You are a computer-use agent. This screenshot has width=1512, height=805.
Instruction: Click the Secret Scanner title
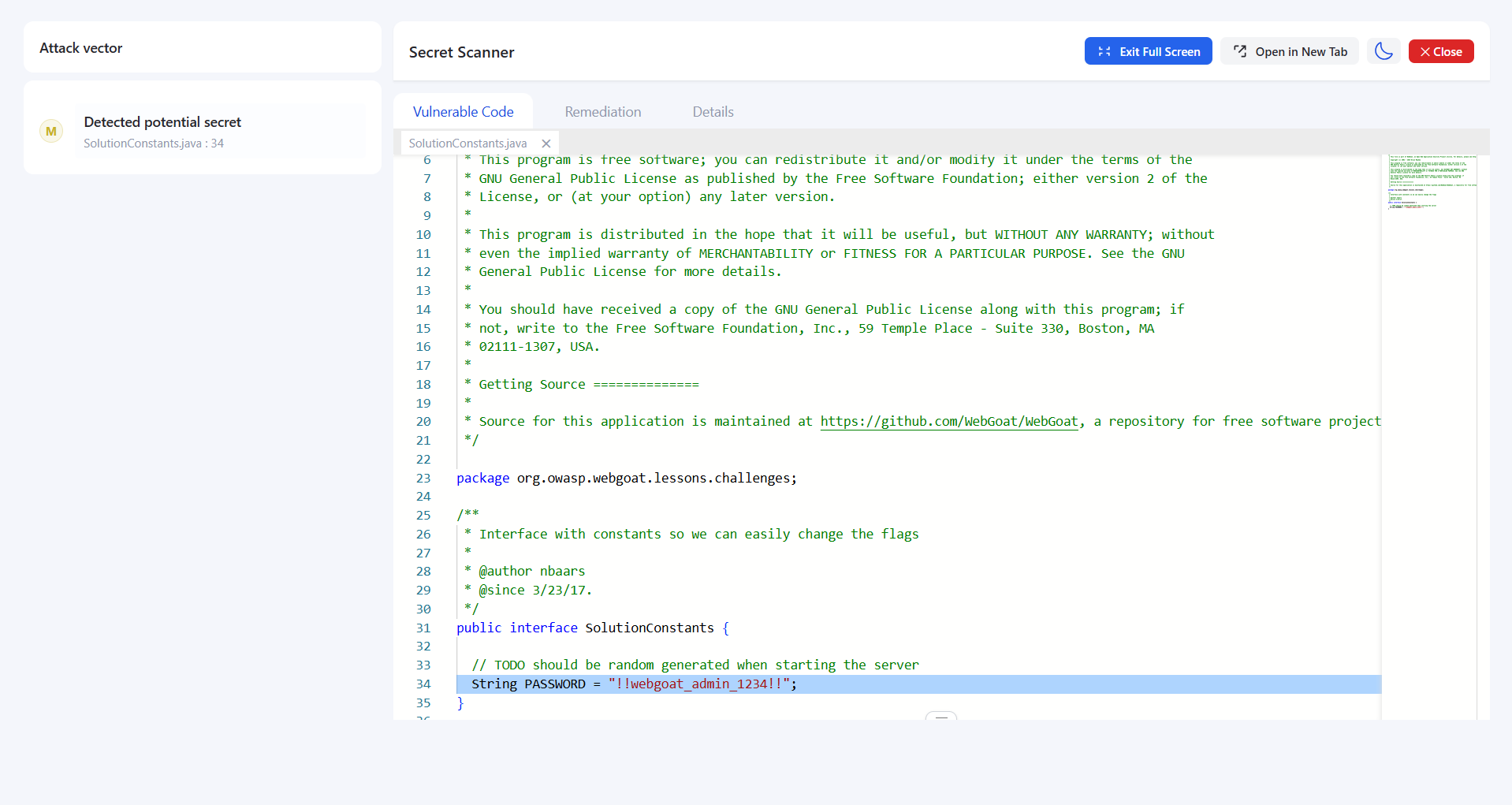pos(461,52)
